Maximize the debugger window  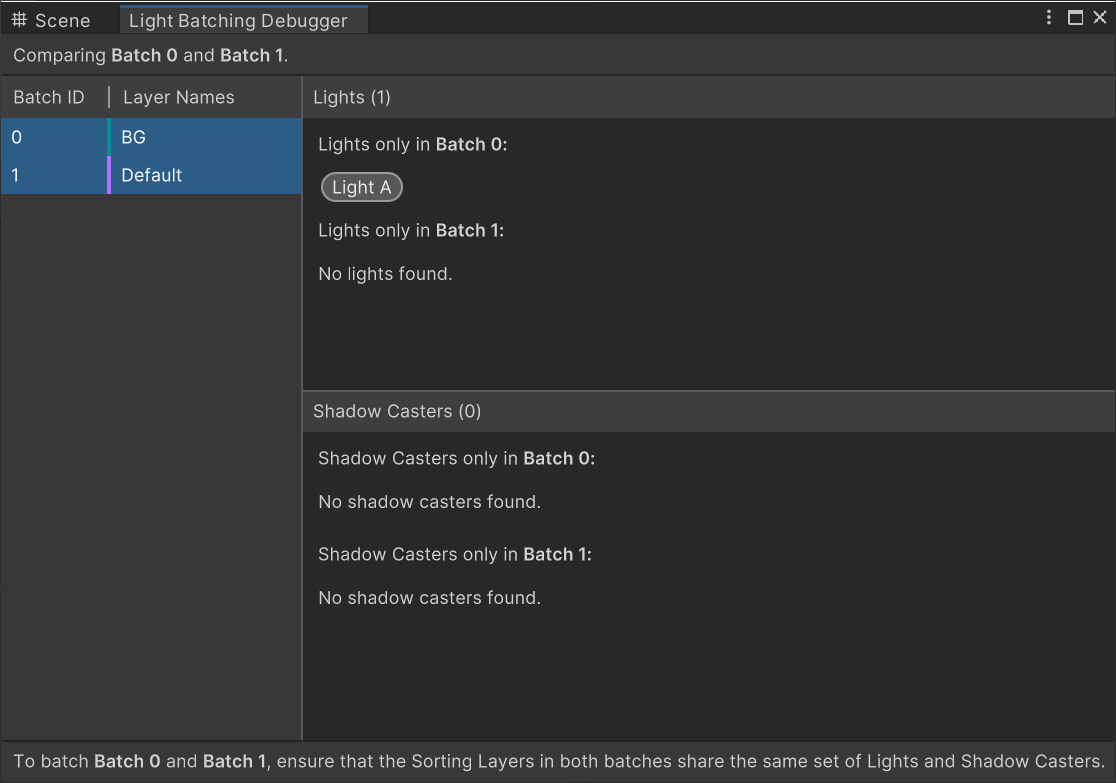[1073, 17]
